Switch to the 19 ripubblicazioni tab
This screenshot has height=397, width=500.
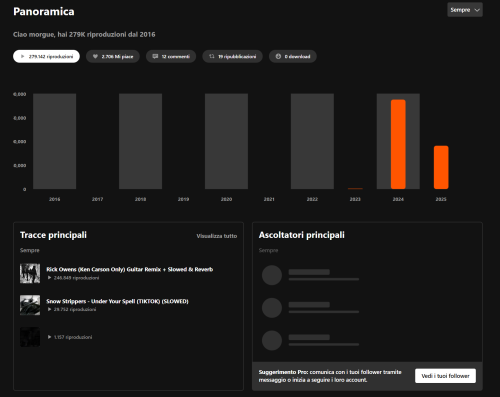click(x=232, y=56)
